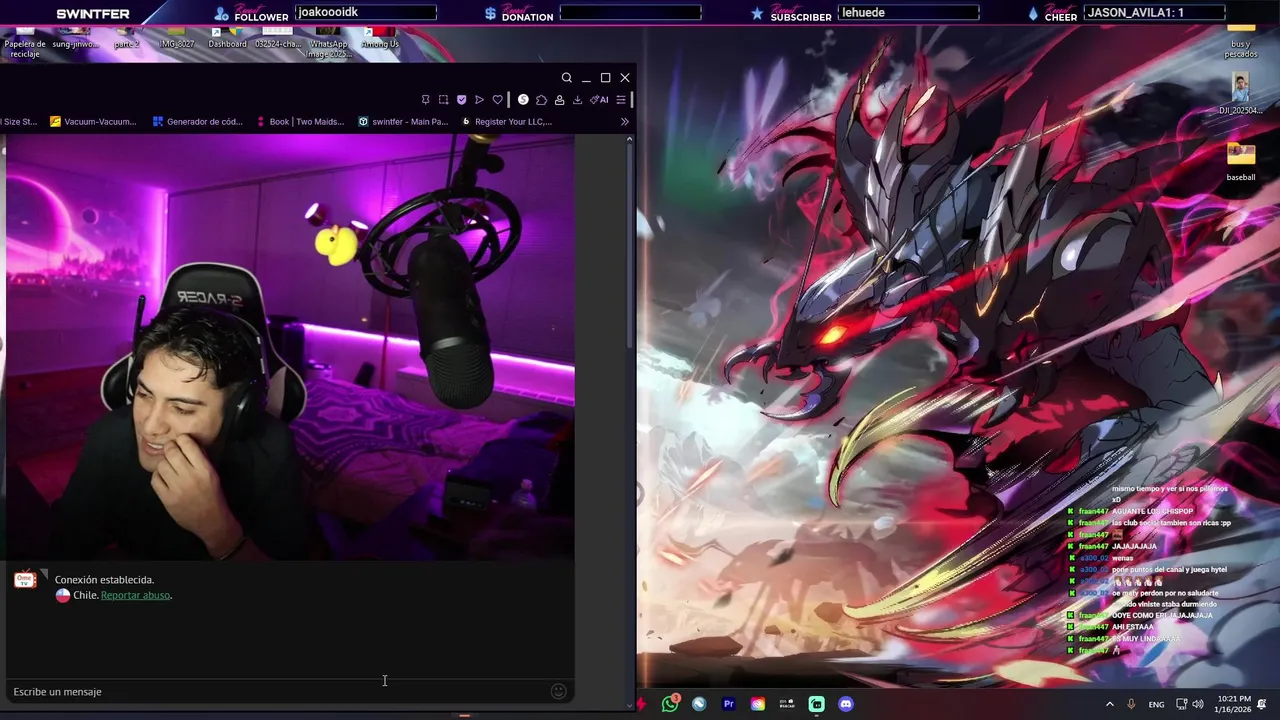Toggle the purple ad-blocker shield icon
This screenshot has width=1280, height=720.
(x=461, y=100)
